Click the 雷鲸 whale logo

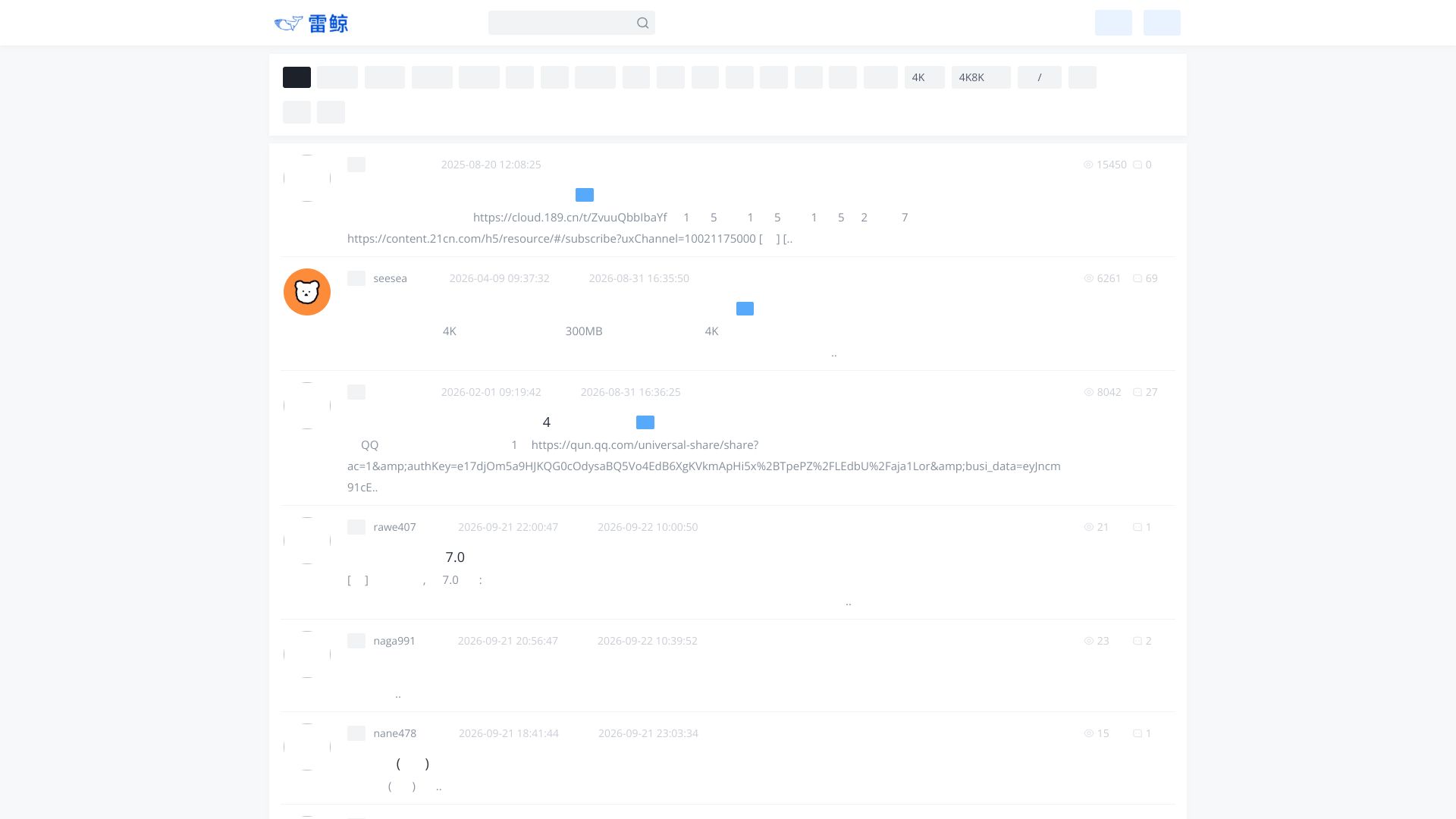coord(311,24)
